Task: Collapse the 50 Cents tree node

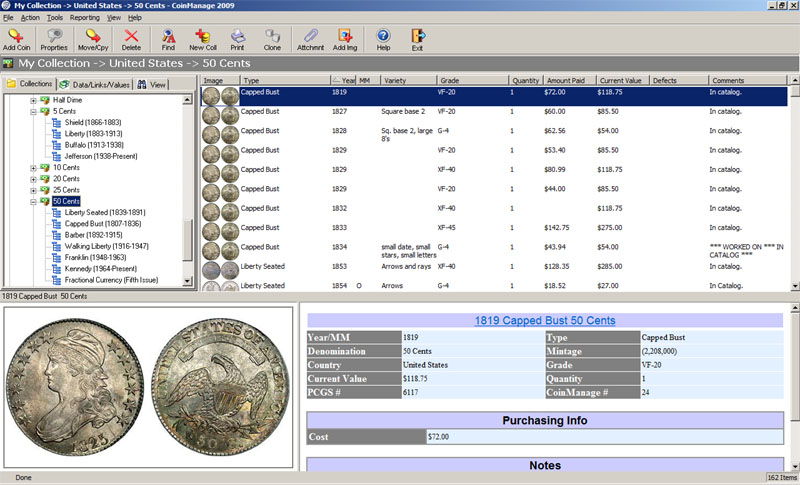Action: click(x=33, y=201)
